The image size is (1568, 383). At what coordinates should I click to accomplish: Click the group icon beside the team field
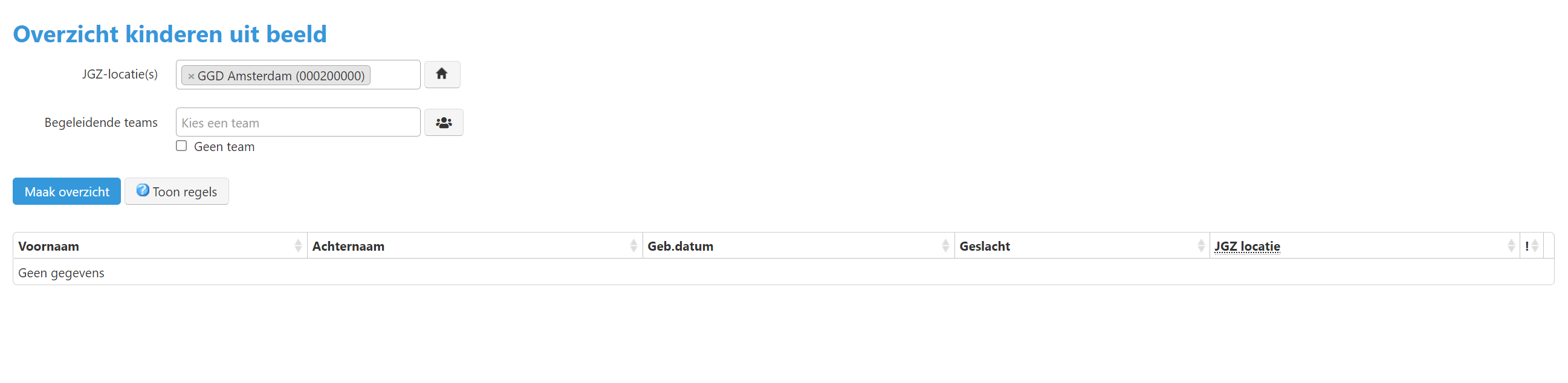coord(443,123)
